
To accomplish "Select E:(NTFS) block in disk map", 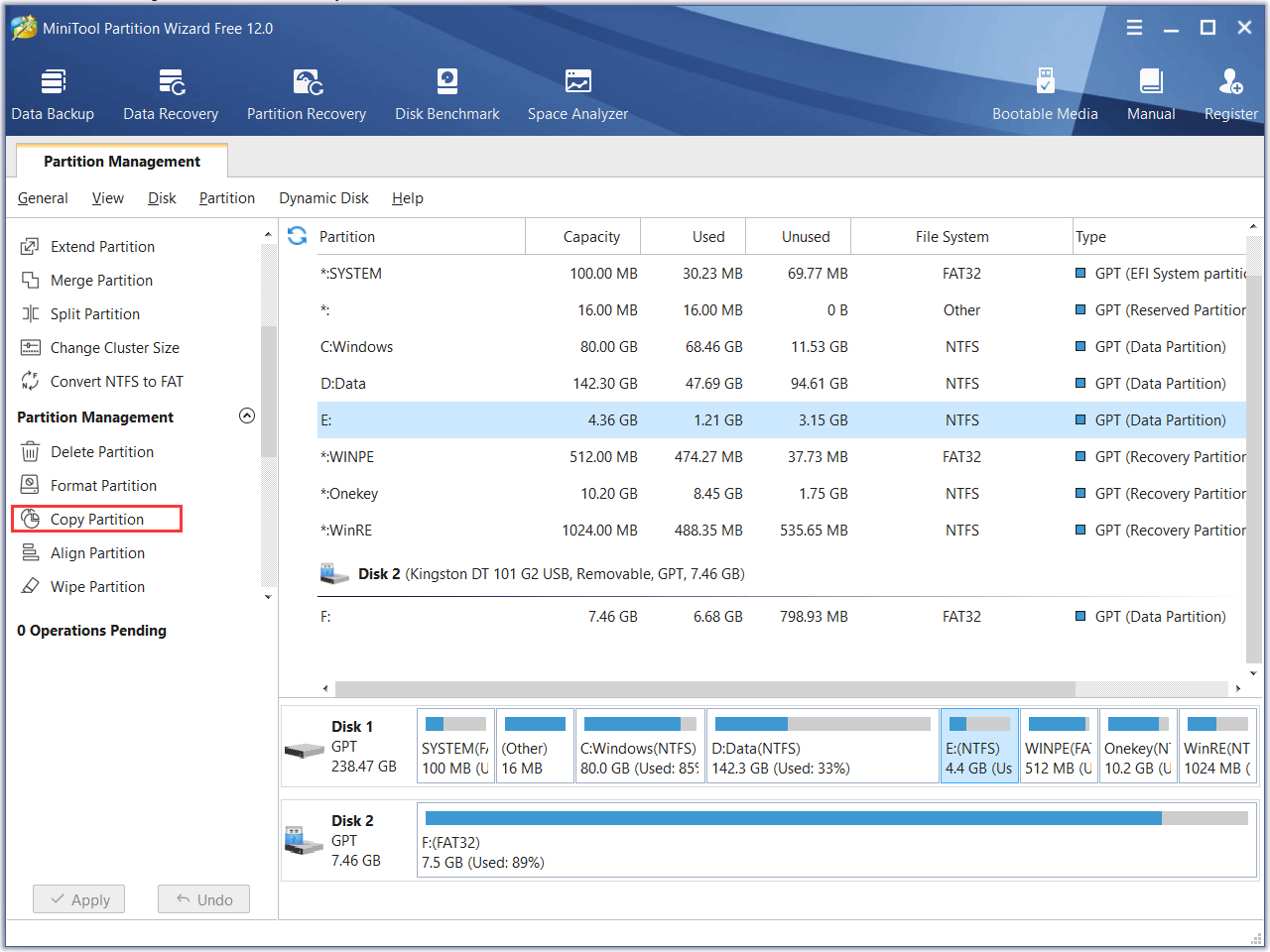I will point(979,746).
